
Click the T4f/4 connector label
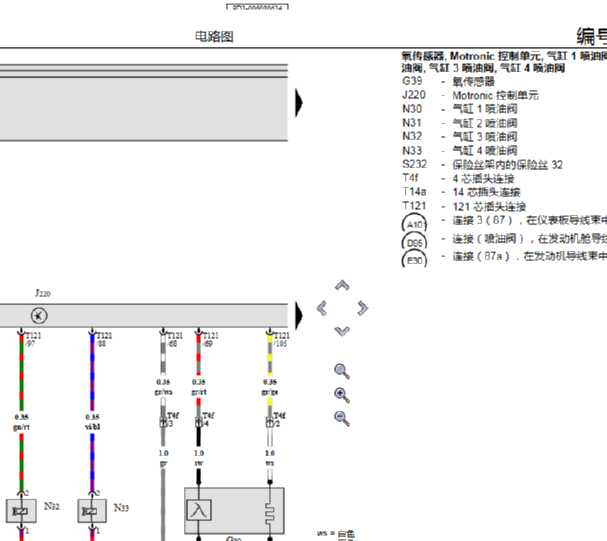(x=208, y=419)
